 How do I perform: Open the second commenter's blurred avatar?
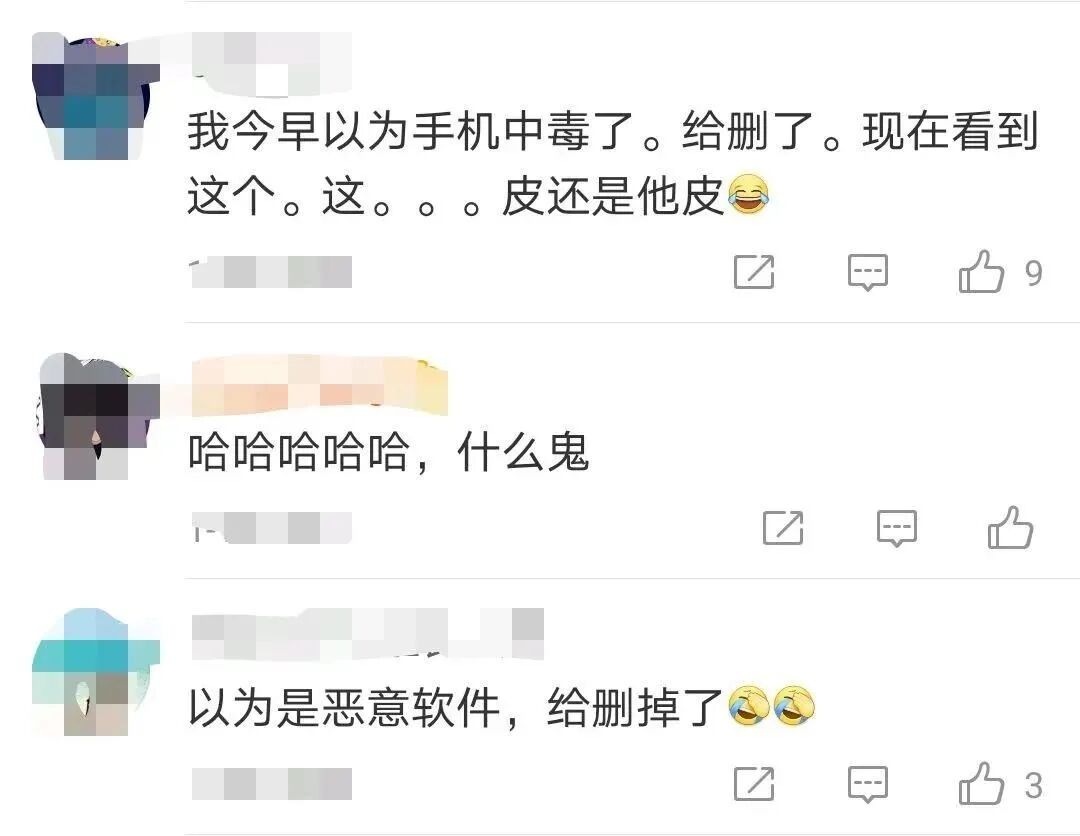click(x=96, y=416)
